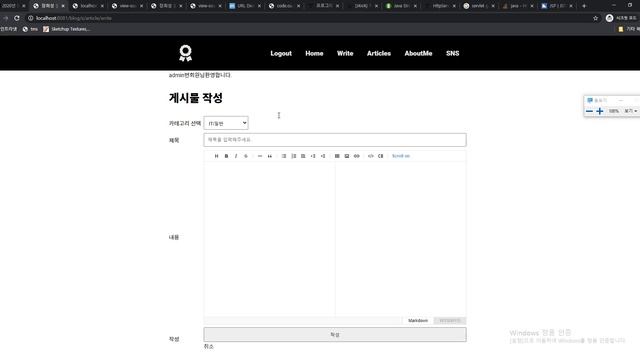Apply Strikethrough from editor toolbar
This screenshot has width=640, height=360.
coord(246,156)
